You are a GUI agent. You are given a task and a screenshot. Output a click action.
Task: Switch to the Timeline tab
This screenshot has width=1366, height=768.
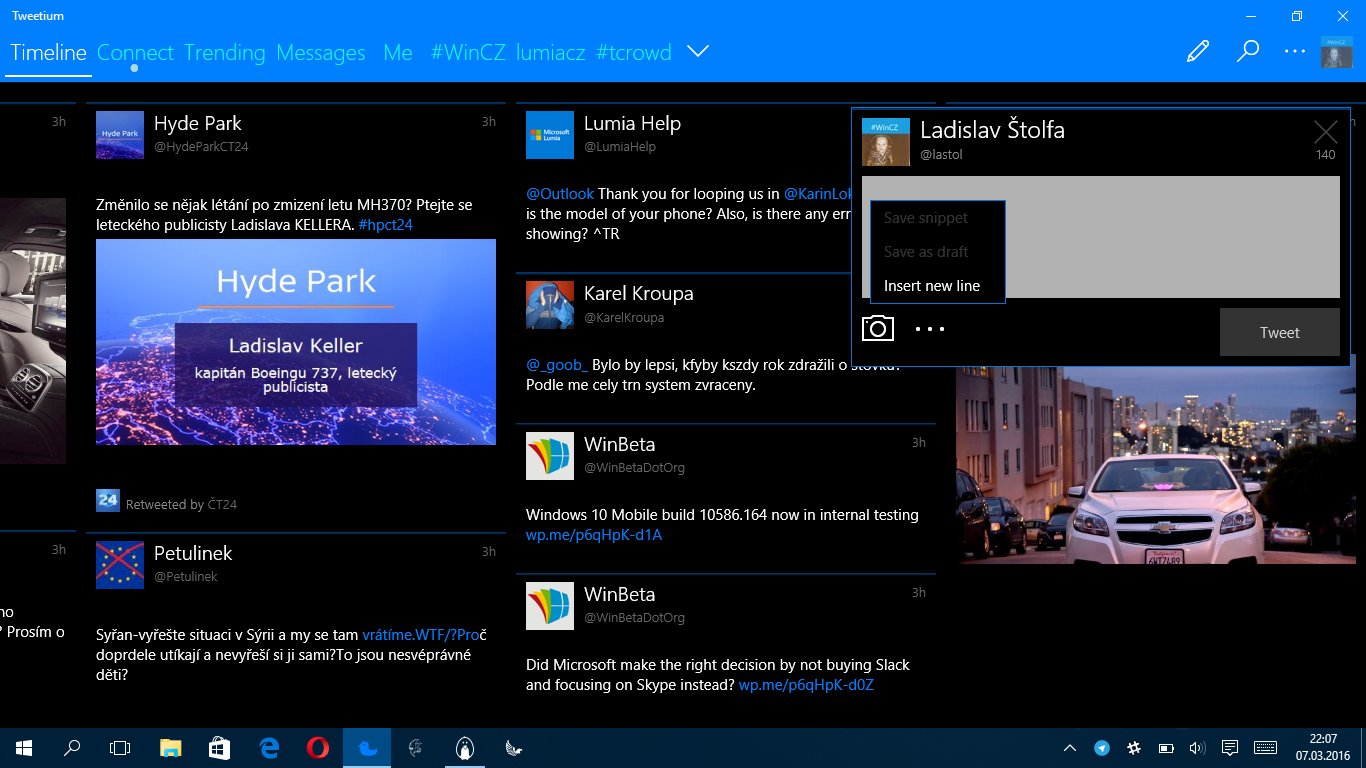[49, 53]
